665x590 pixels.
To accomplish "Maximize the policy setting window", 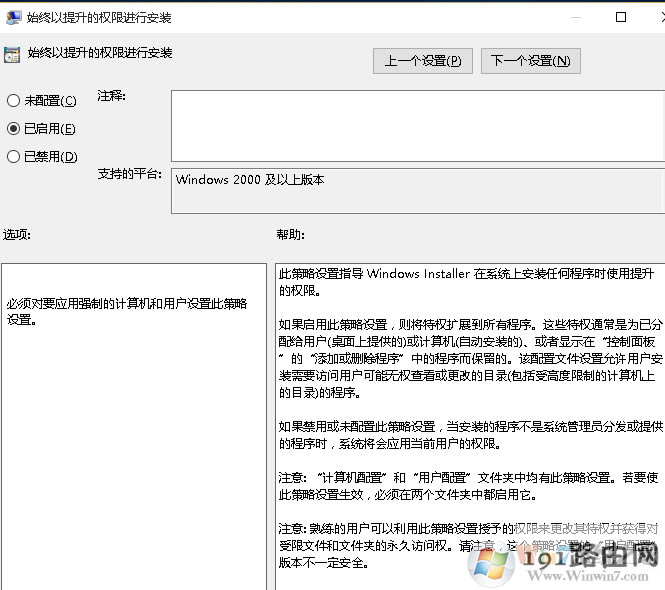I will tap(621, 17).
